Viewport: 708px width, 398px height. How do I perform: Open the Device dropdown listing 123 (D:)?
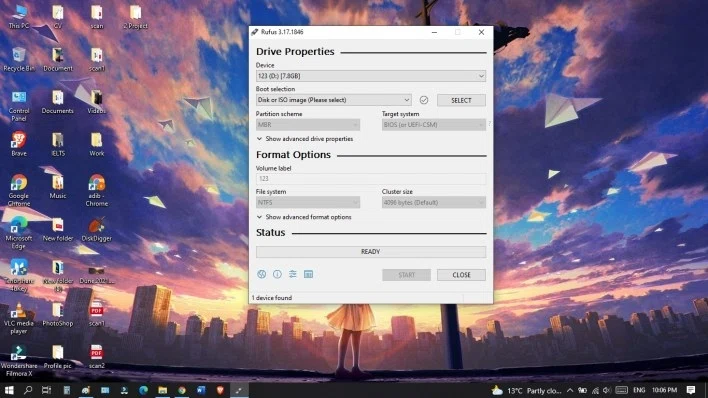click(x=371, y=76)
